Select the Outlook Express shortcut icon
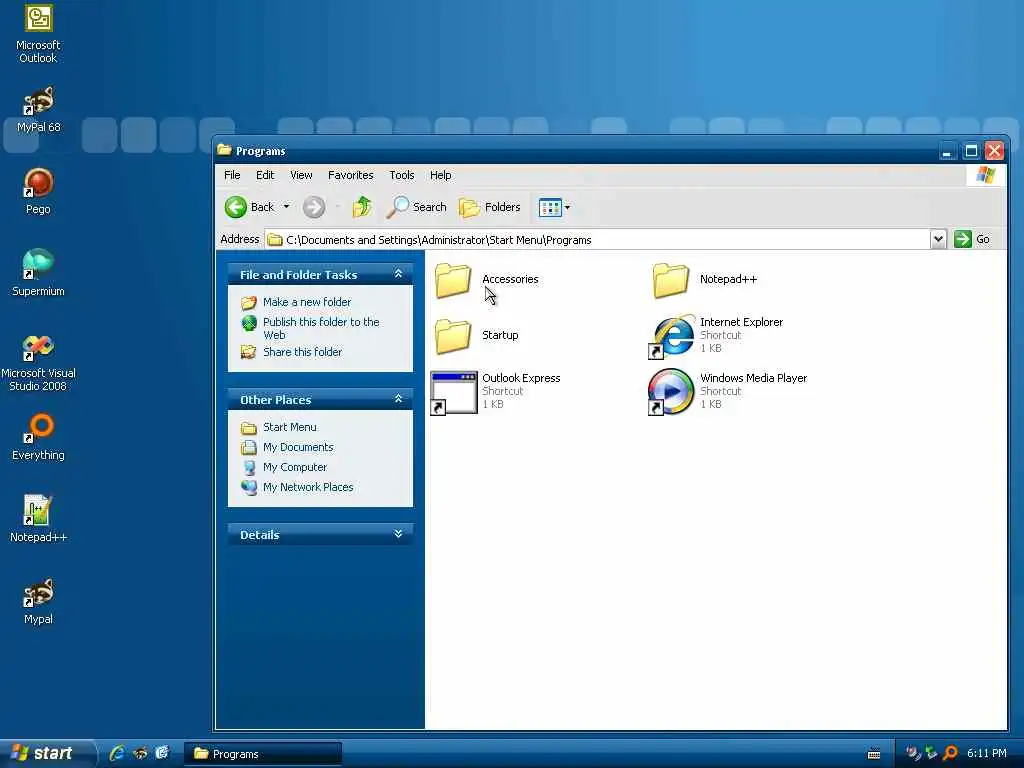The image size is (1024, 768). (x=454, y=392)
